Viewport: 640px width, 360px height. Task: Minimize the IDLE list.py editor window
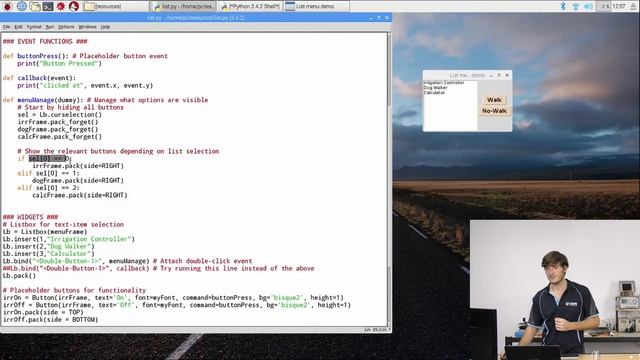click(x=371, y=18)
